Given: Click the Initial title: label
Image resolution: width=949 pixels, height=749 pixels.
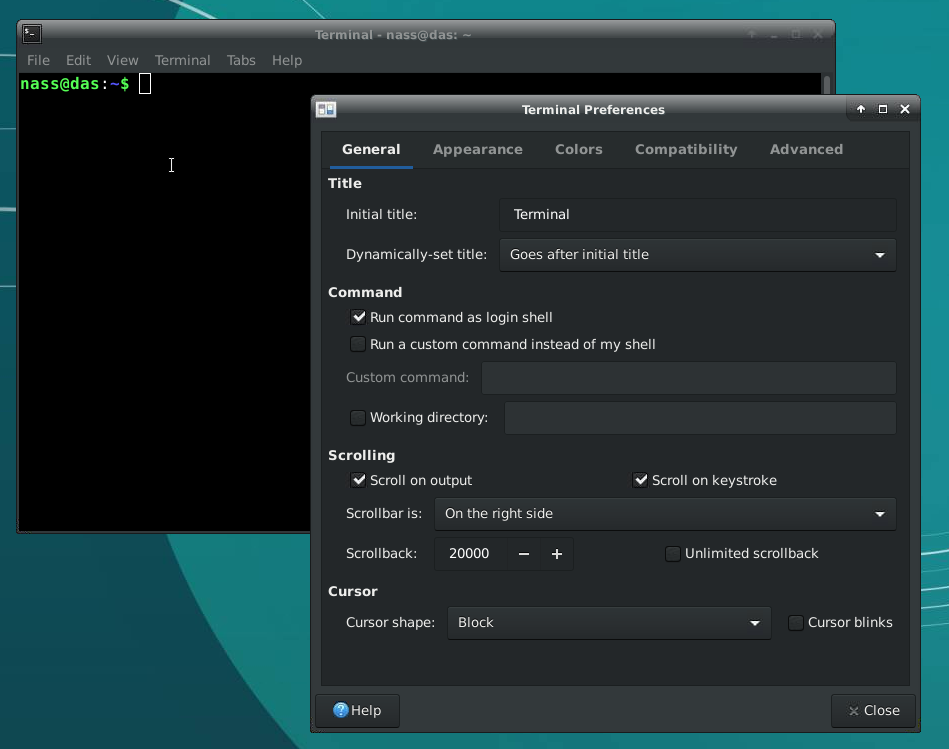Looking at the screenshot, I should coord(381,214).
